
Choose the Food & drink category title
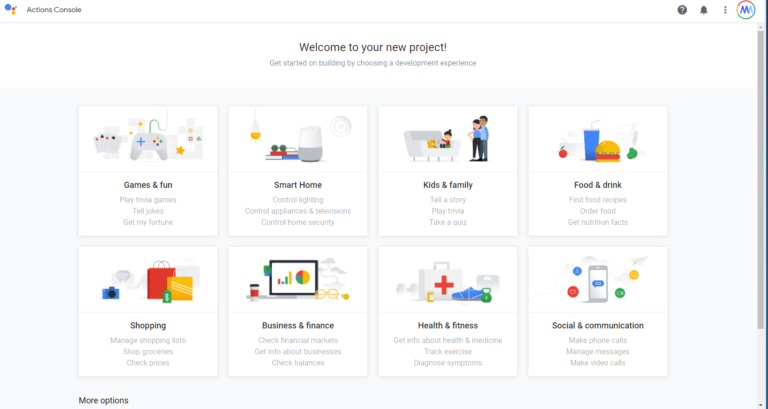point(598,185)
